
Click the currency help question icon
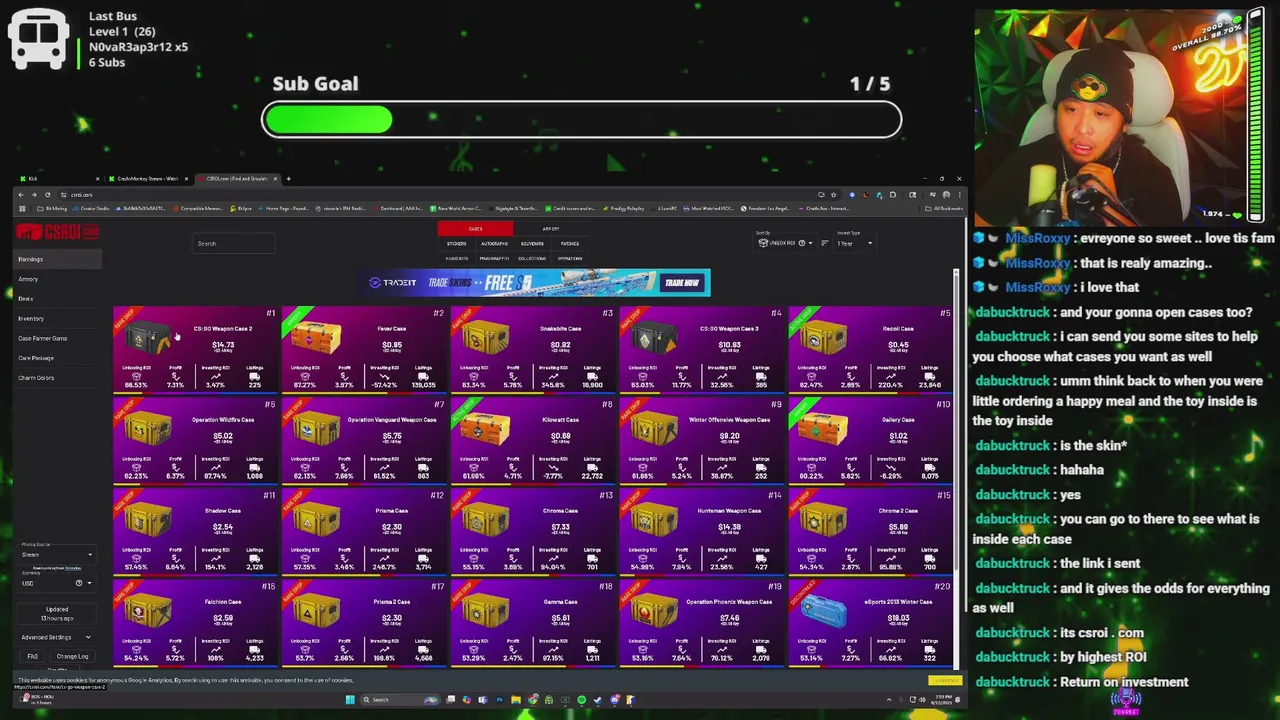click(x=79, y=583)
